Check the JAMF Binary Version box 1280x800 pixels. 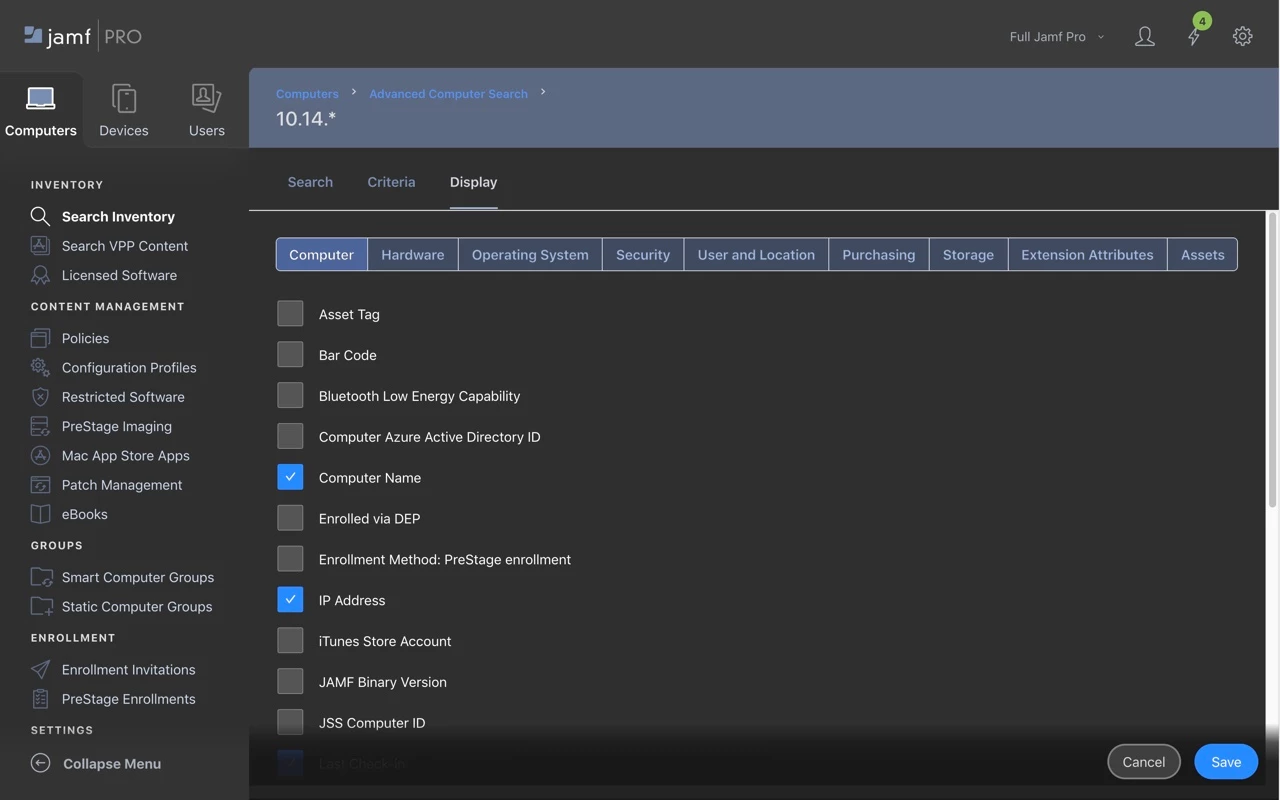coord(290,682)
